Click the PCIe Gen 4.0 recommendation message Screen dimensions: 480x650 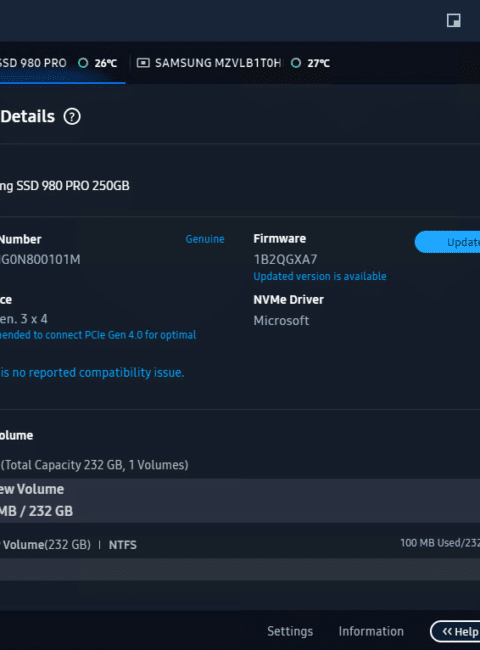[x=98, y=335]
